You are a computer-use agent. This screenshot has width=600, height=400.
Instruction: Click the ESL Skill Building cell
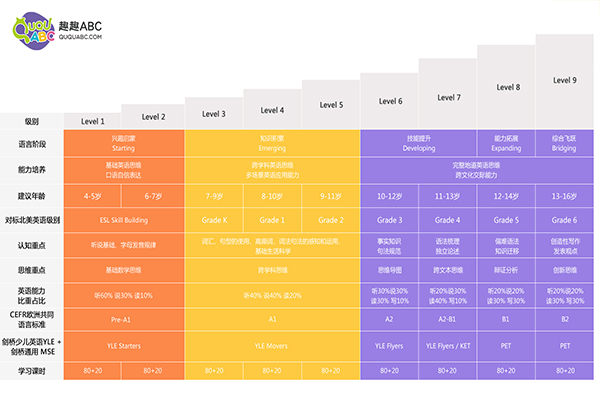pos(123,219)
